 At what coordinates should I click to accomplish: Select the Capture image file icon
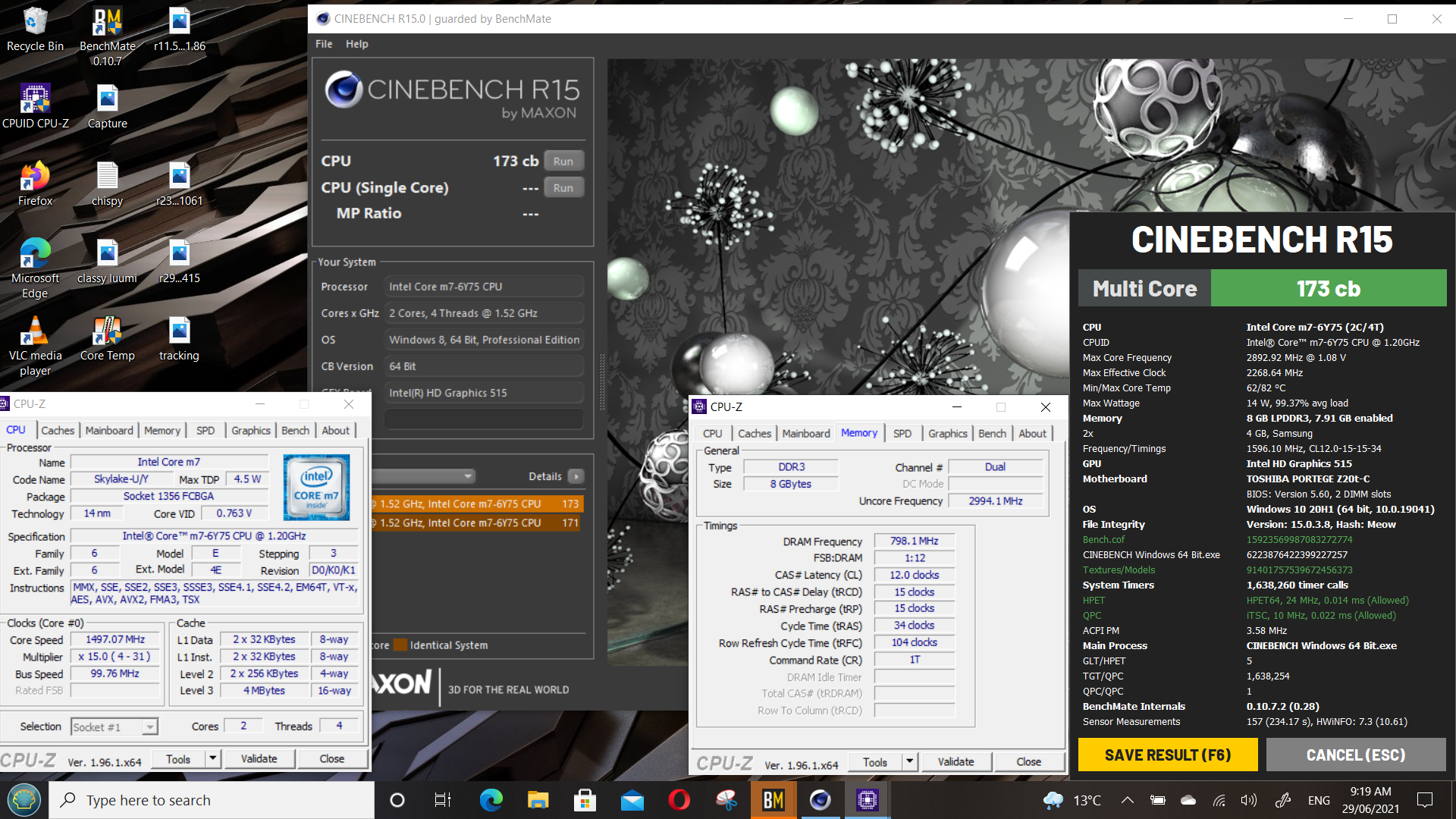coord(107,107)
